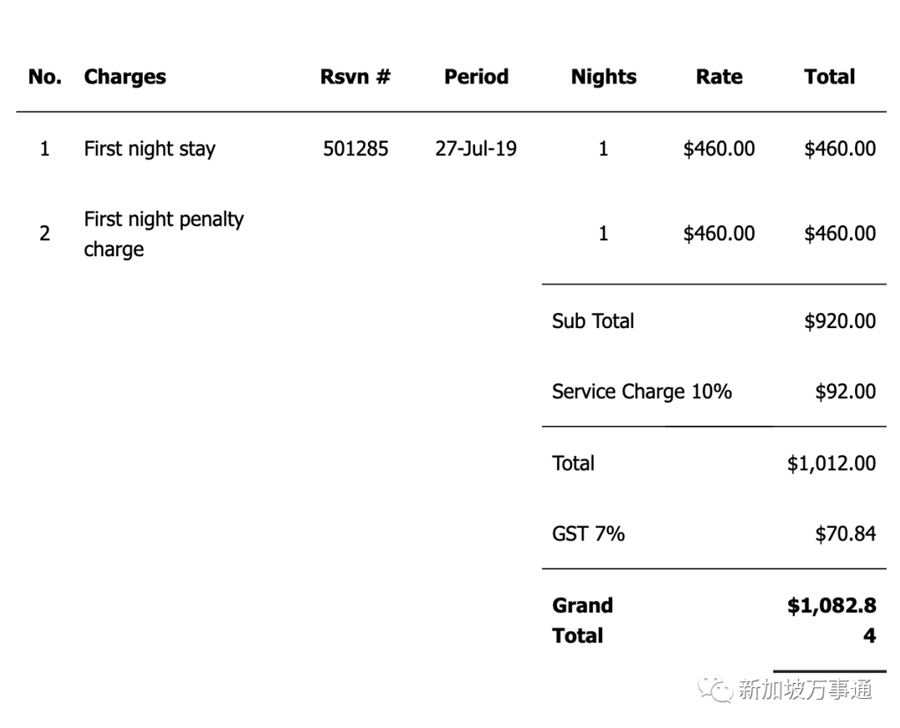Click the GST 7% label
900x728 pixels.
tap(588, 534)
